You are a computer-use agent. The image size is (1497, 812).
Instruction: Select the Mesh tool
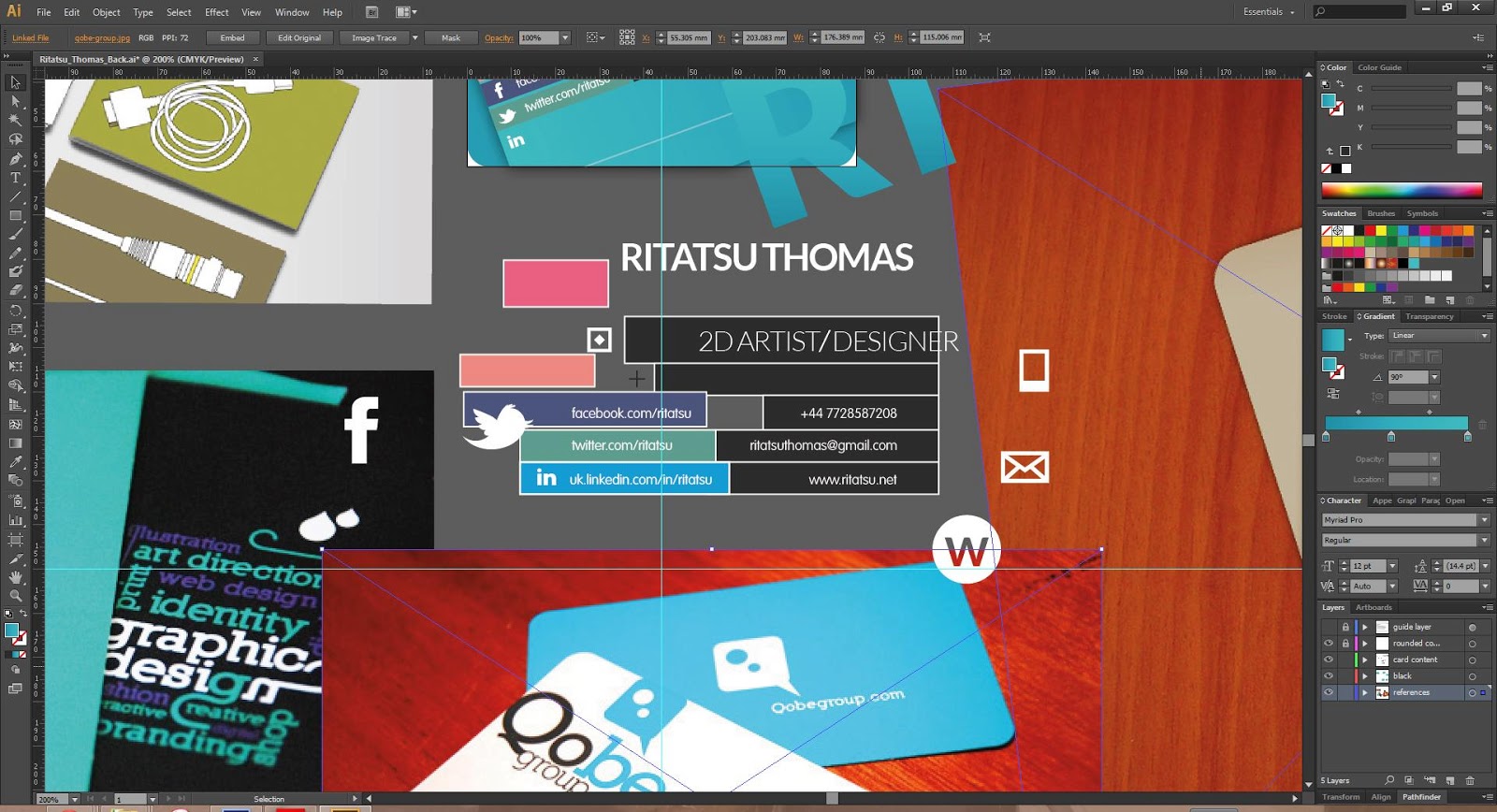point(15,424)
